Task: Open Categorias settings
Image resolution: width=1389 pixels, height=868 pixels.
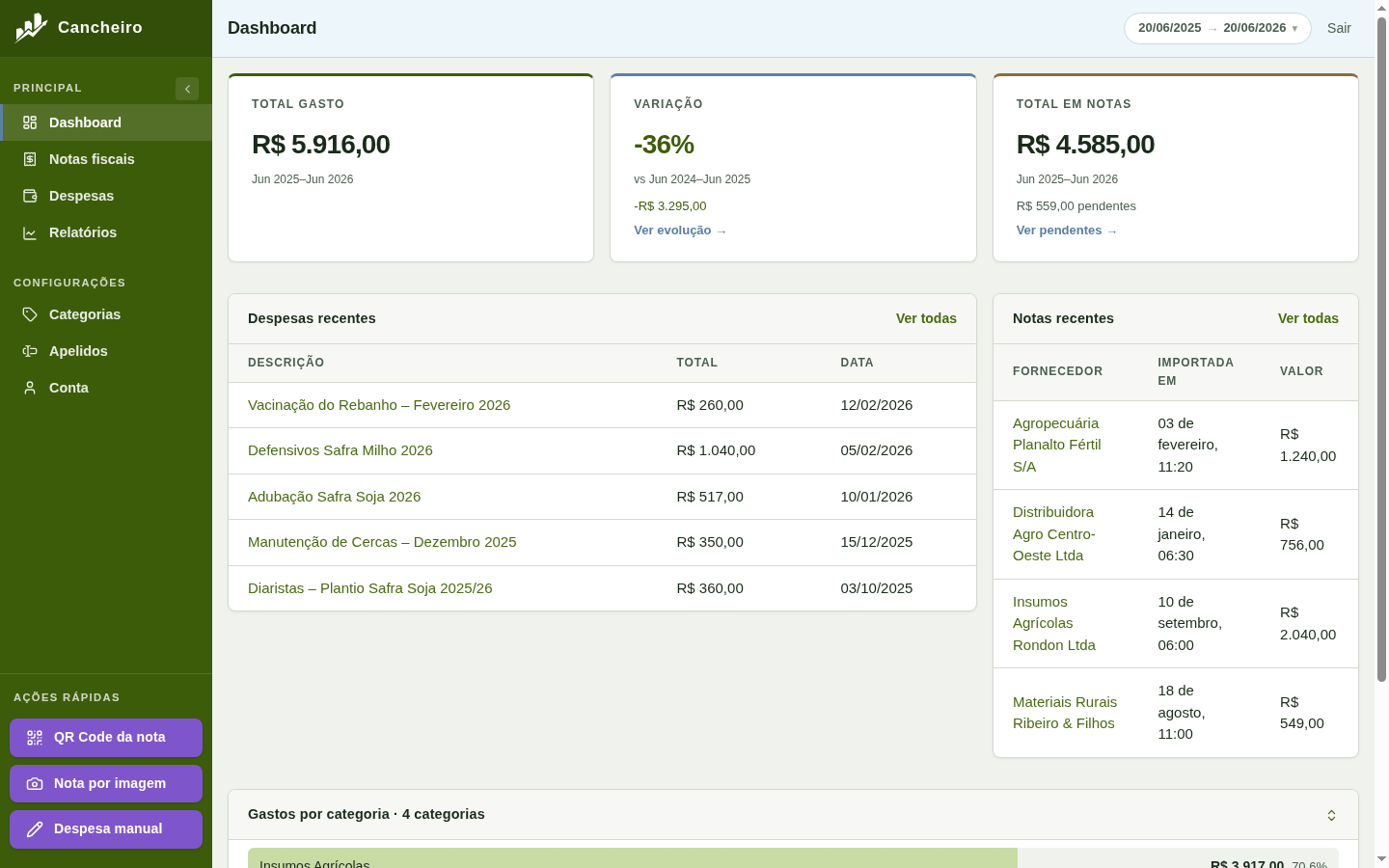Action: click(x=106, y=314)
